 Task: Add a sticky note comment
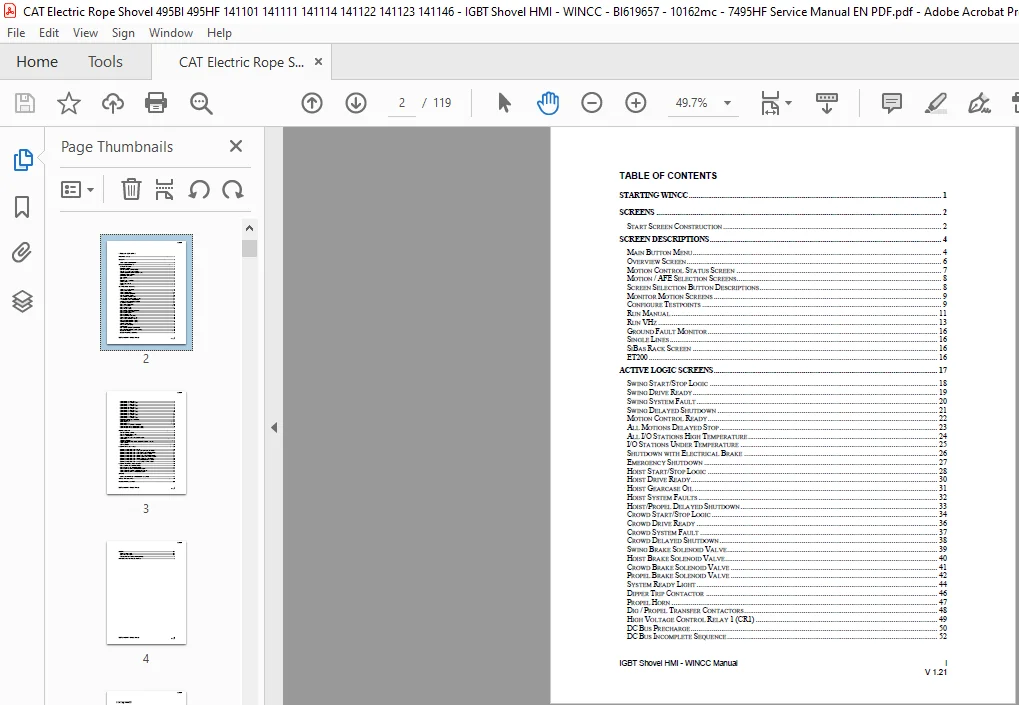pos(892,103)
